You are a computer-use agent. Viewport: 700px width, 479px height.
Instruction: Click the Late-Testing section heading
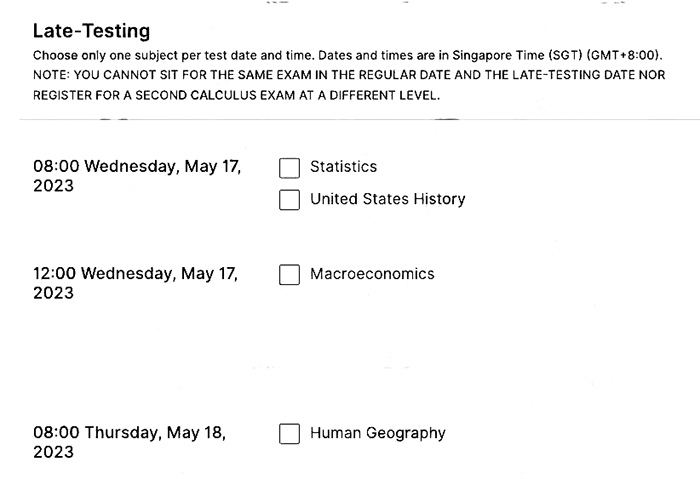pyautogui.click(x=91, y=32)
